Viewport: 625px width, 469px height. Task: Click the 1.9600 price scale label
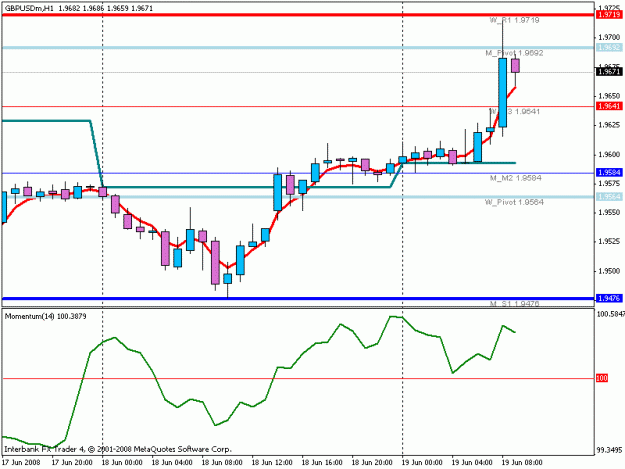[x=609, y=155]
